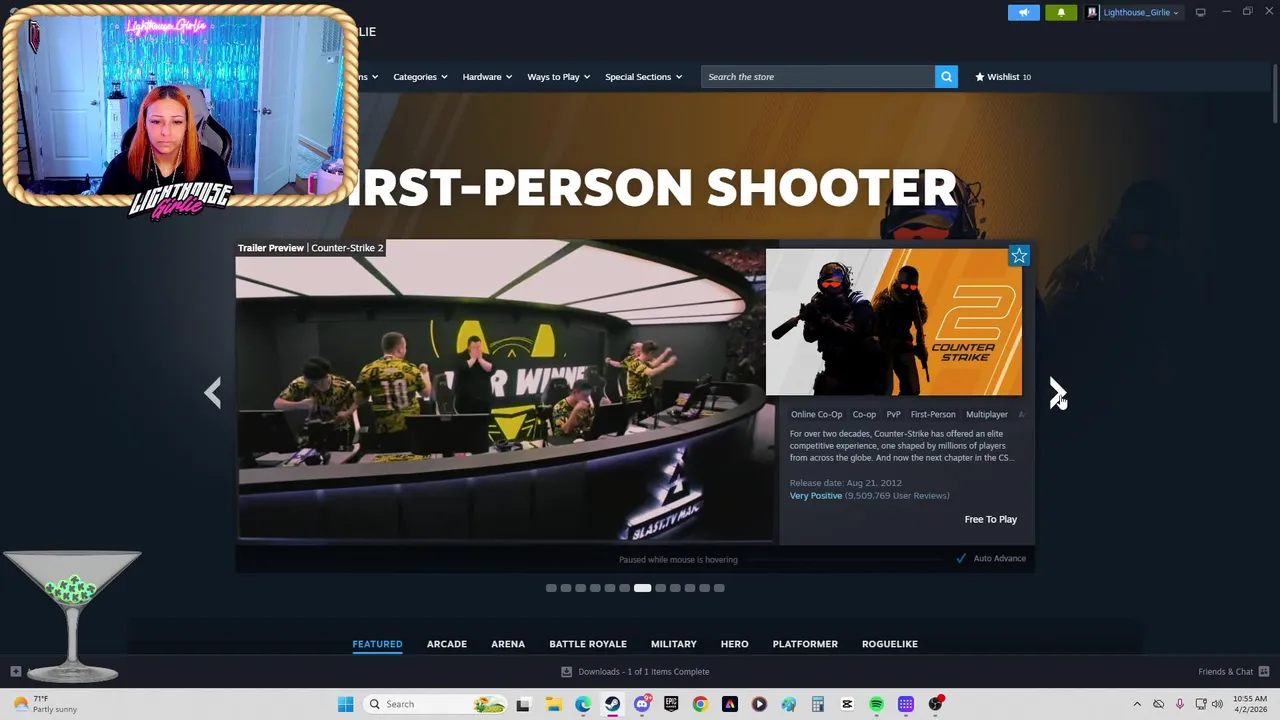Expand the Ways to Play dropdown

pyautogui.click(x=559, y=77)
